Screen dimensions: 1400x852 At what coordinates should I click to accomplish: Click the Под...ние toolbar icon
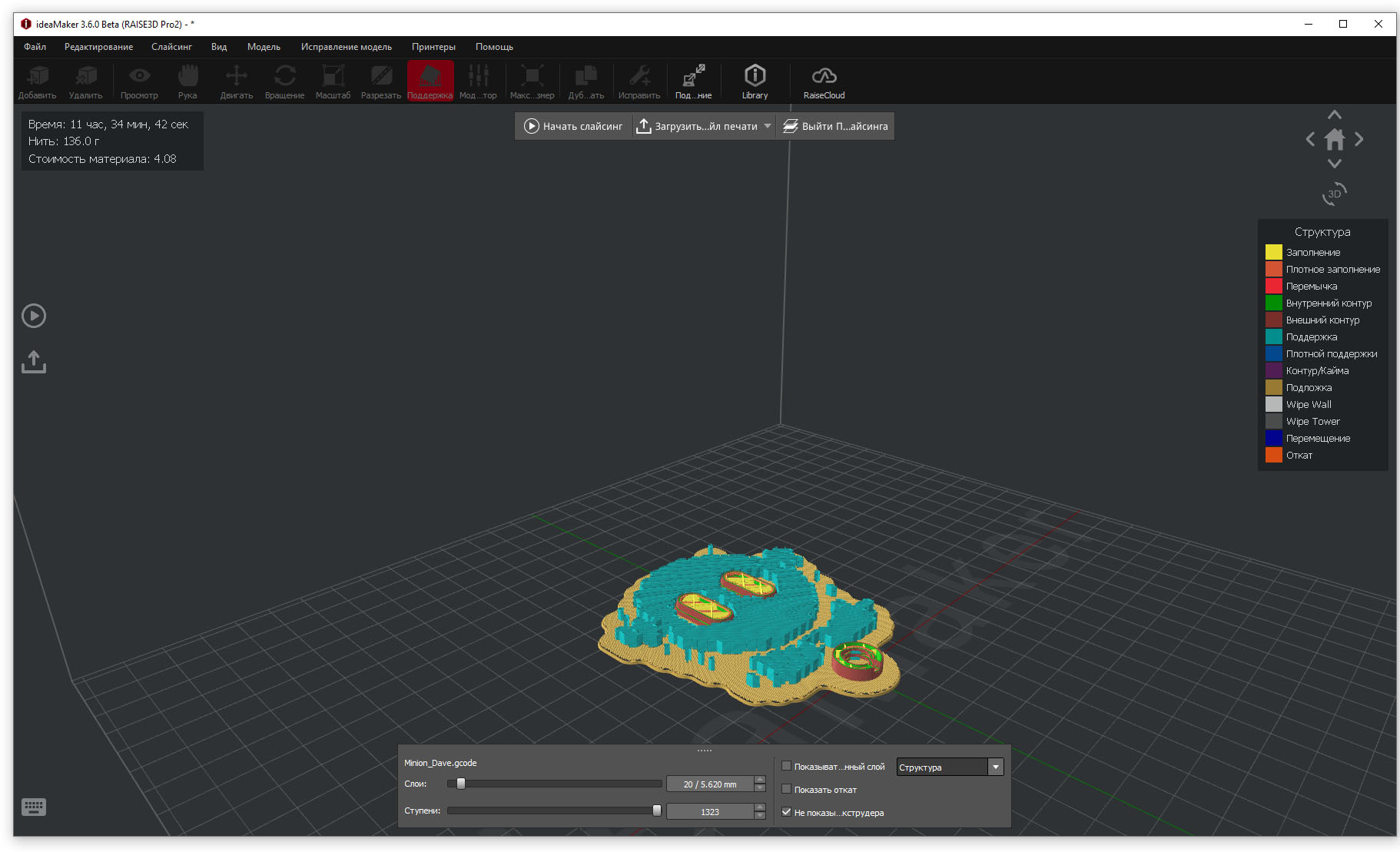pyautogui.click(x=694, y=81)
